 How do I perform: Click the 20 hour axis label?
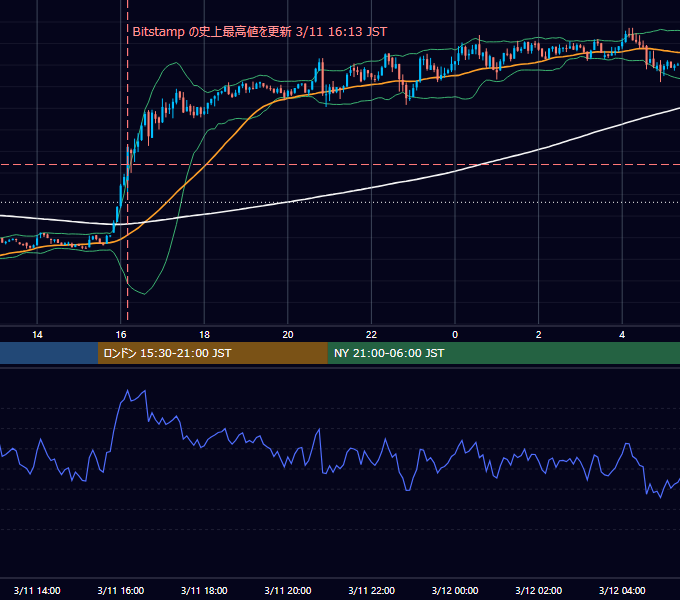288,335
